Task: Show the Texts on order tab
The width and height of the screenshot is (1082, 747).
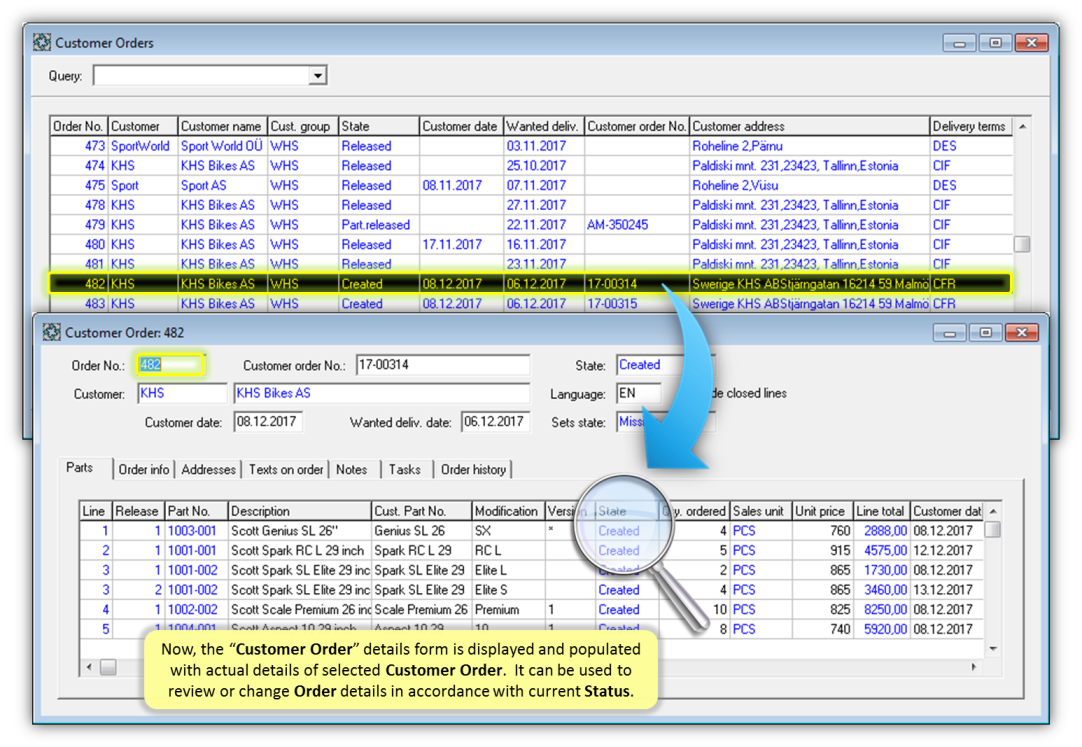Action: coord(286,470)
